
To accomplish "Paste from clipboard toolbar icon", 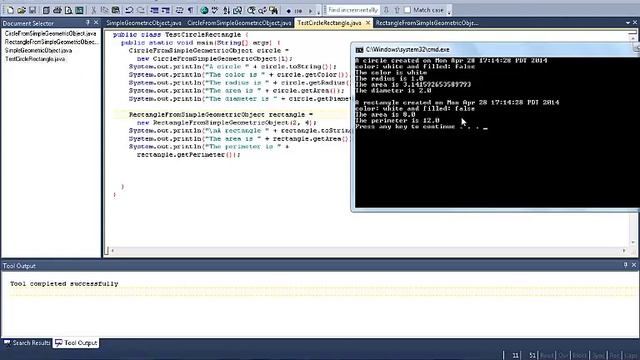I will pos(116,10).
